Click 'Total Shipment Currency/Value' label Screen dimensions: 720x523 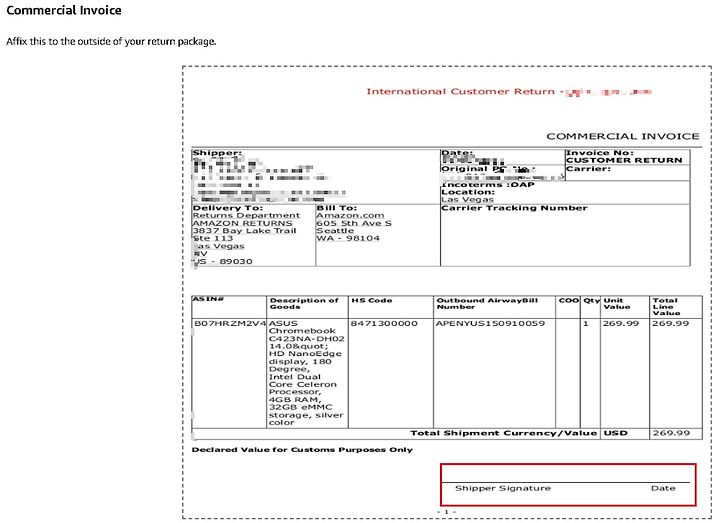(504, 433)
